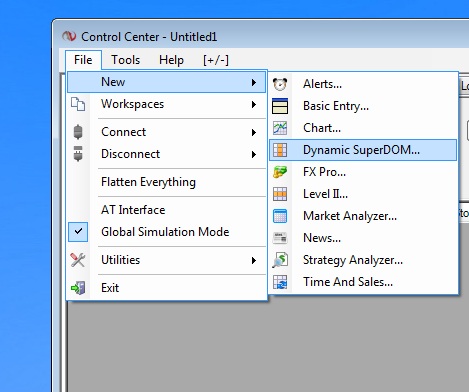Expand the Workspaces submenu arrow
This screenshot has width=469, height=392.
coord(254,105)
